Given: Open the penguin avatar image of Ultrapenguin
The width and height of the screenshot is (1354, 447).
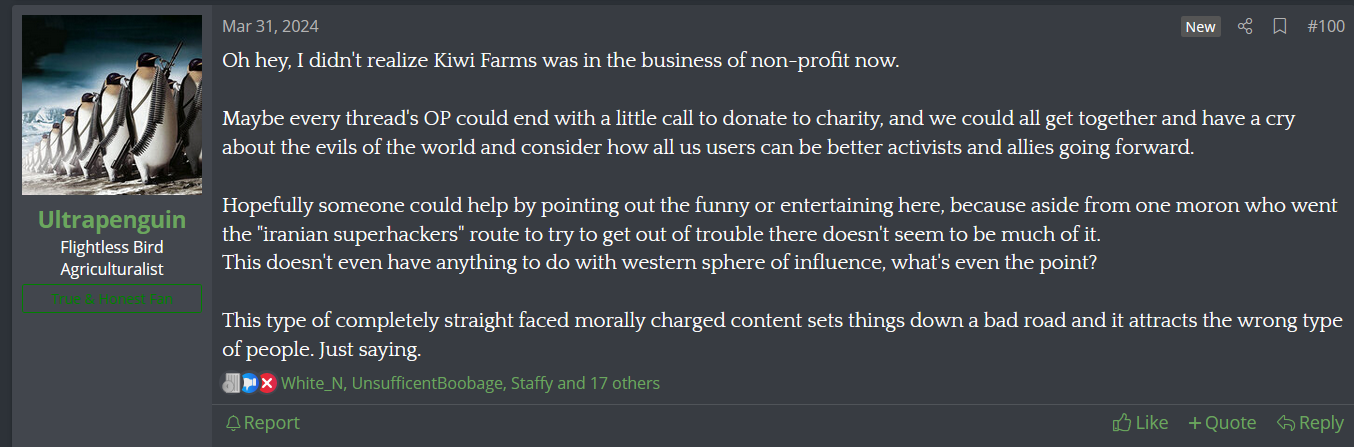Looking at the screenshot, I should [112, 105].
